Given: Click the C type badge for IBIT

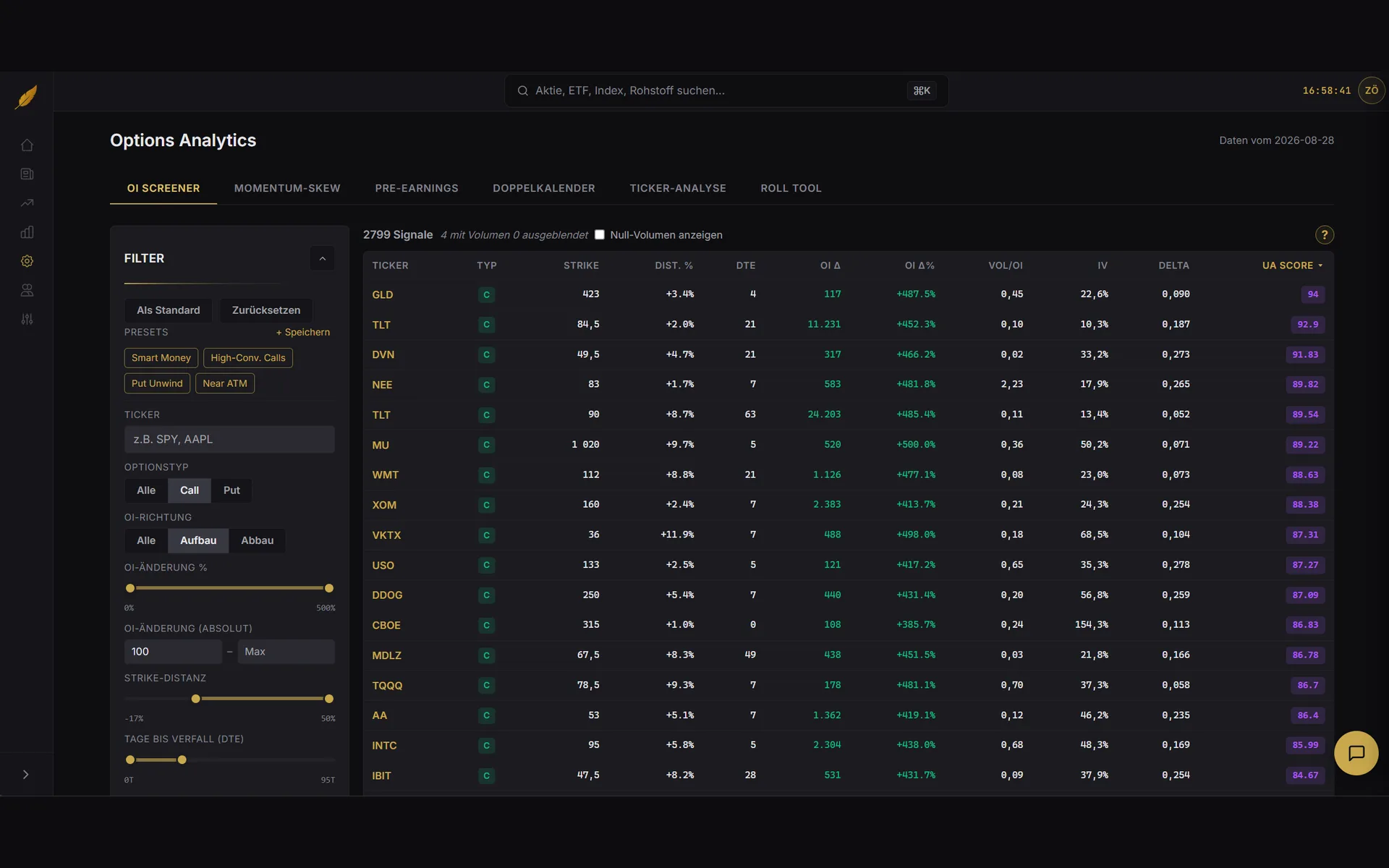Looking at the screenshot, I should point(486,775).
